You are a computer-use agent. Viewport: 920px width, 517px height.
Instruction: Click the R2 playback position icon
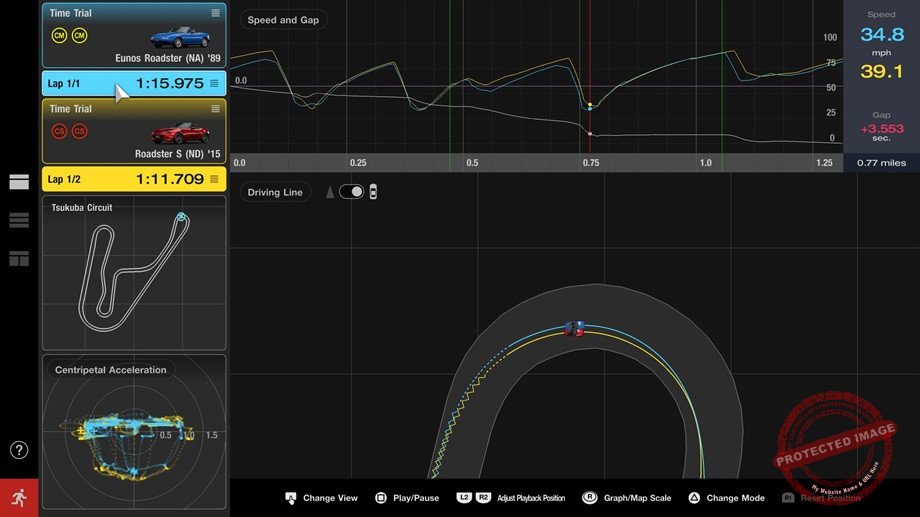483,498
